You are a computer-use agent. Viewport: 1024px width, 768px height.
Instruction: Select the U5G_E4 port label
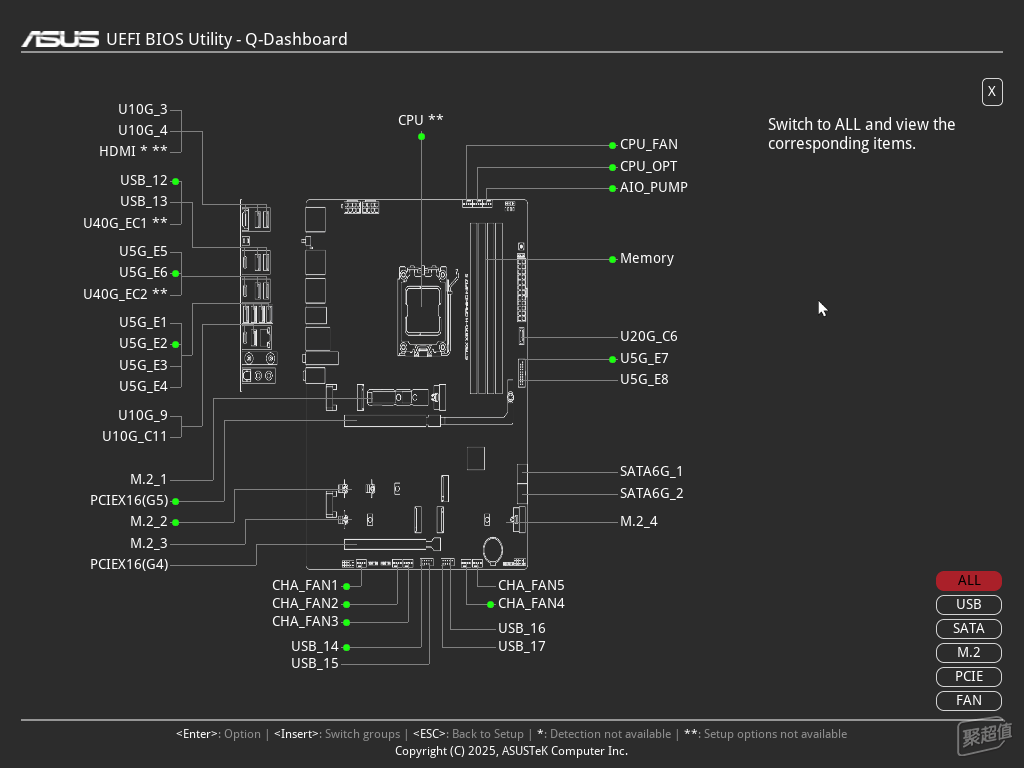(143, 387)
